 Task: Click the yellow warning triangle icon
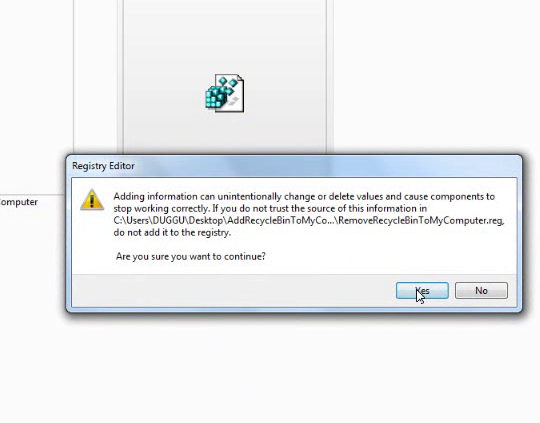[92, 200]
